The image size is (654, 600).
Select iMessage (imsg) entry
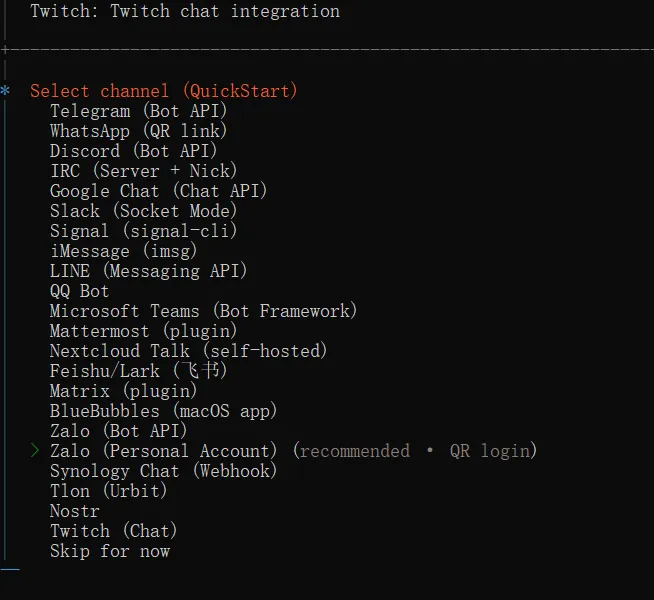point(123,251)
